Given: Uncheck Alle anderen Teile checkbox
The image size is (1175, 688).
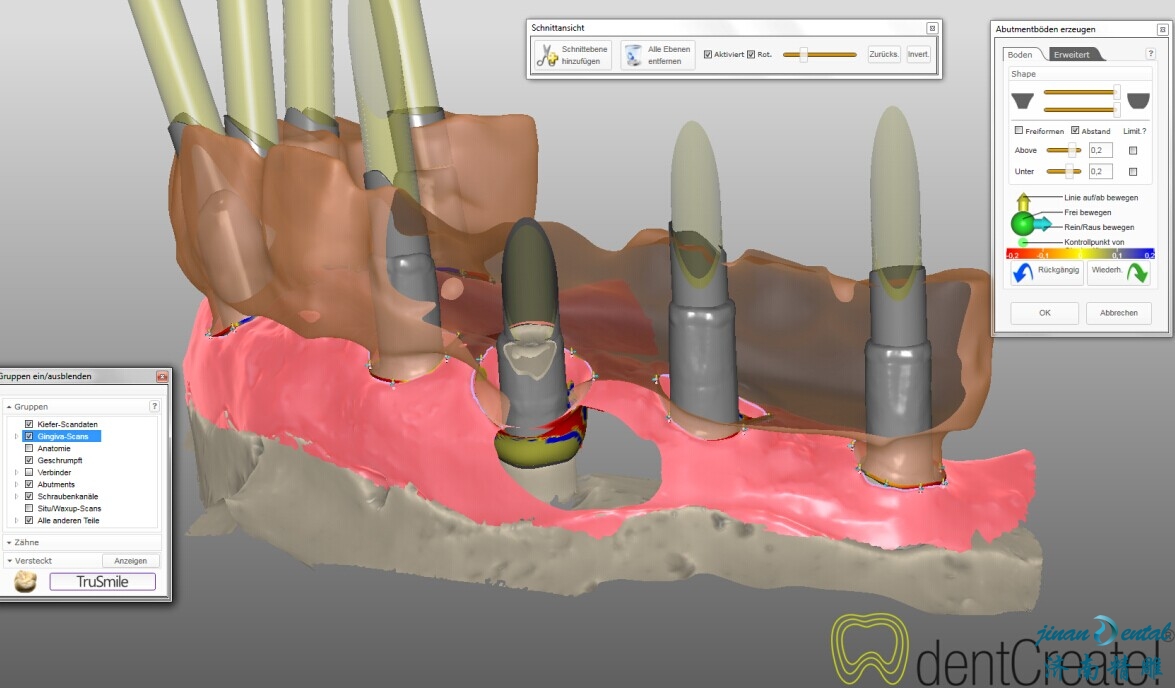Looking at the screenshot, I should point(28,520).
